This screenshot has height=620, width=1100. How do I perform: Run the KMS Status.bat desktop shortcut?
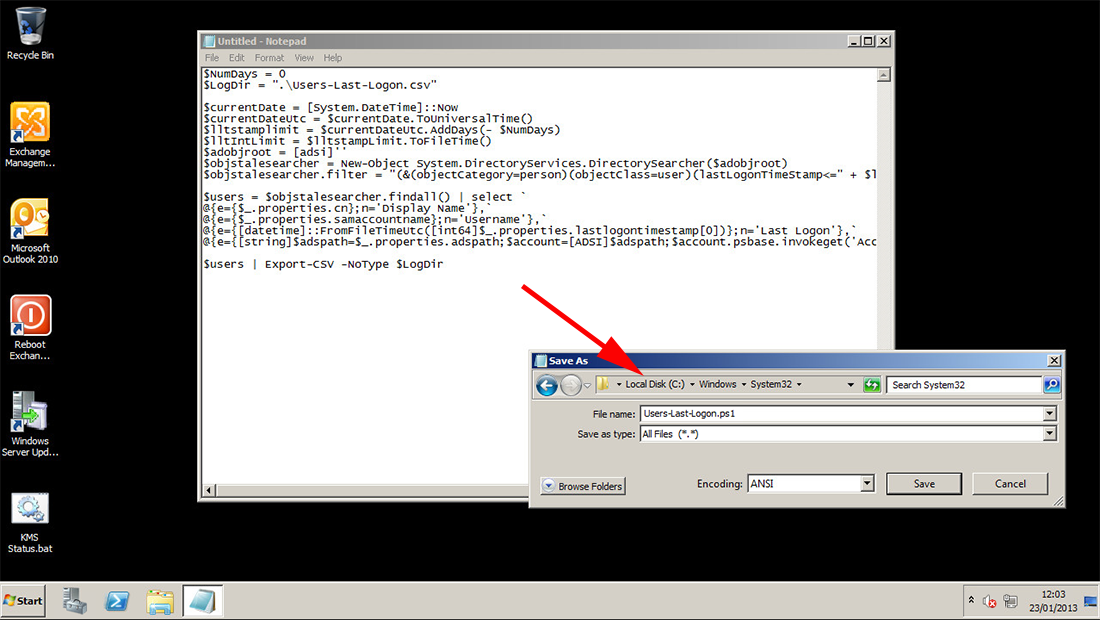[30, 510]
